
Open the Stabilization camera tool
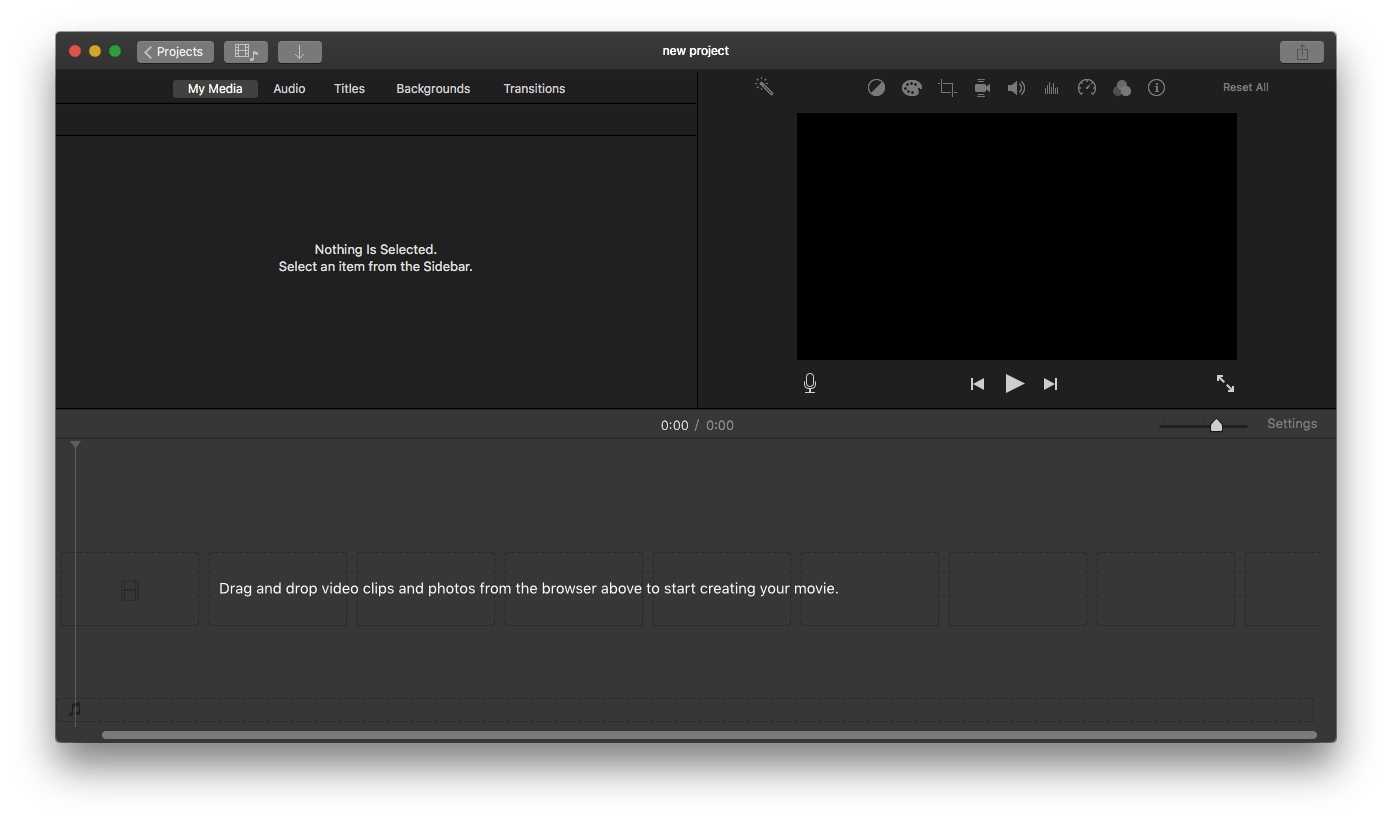coord(982,88)
